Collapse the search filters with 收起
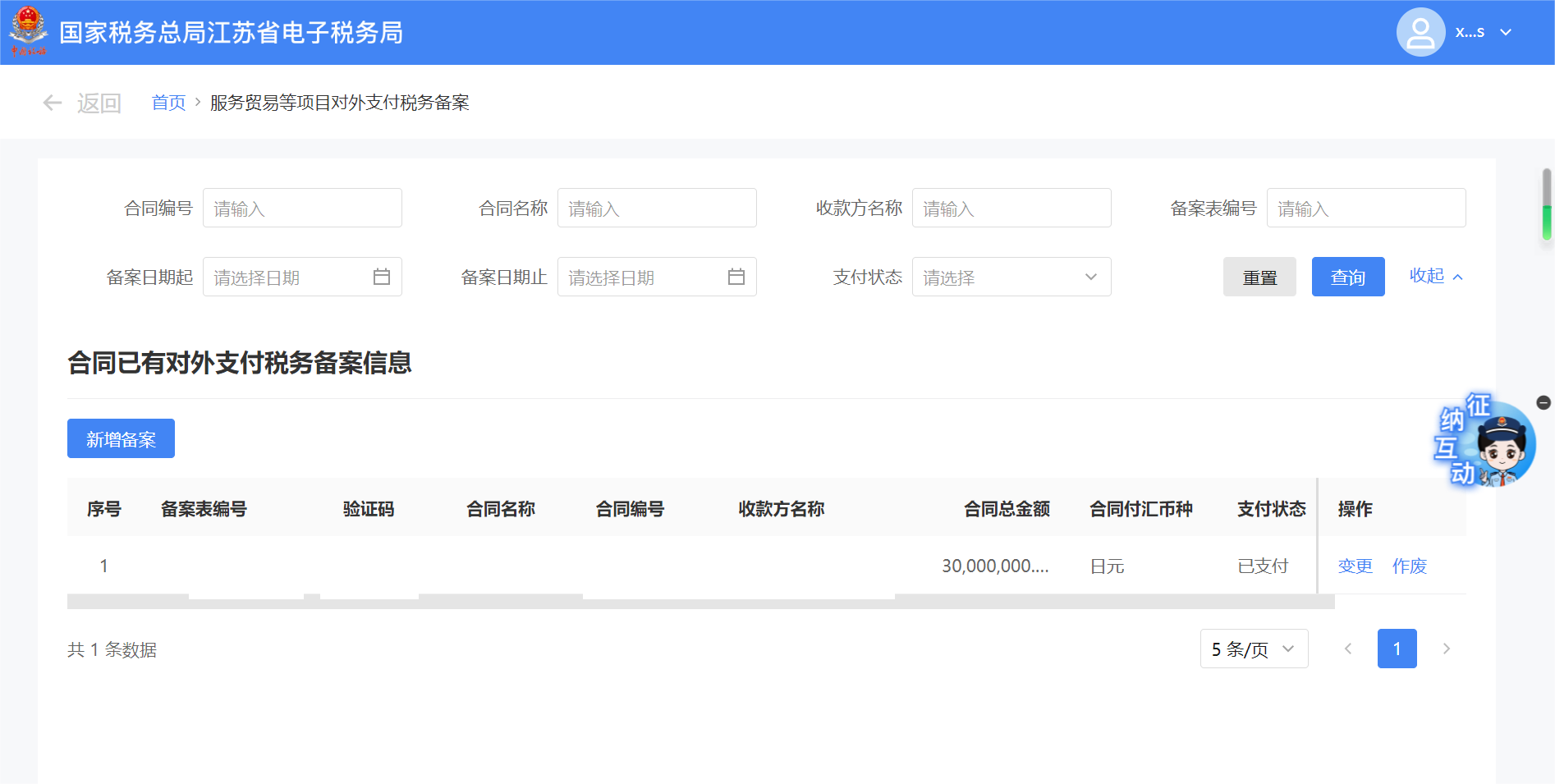The width and height of the screenshot is (1555, 784). click(1435, 276)
